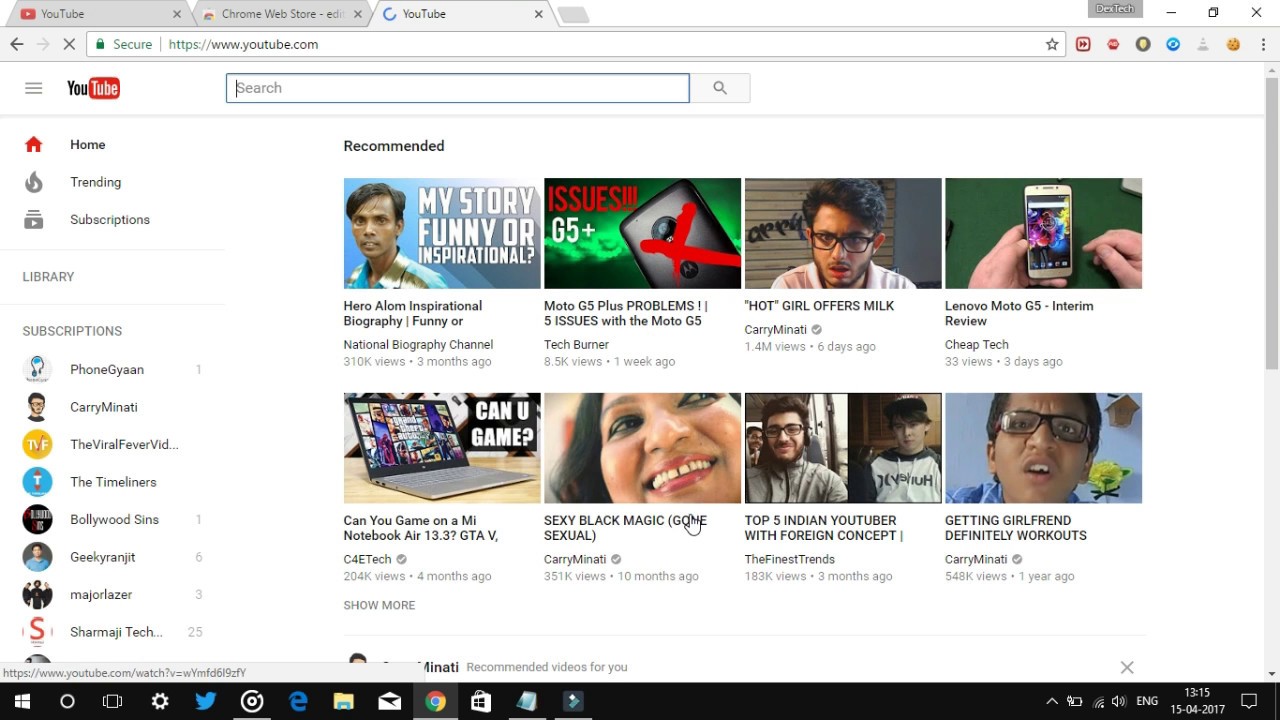Click the Home icon in sidebar
This screenshot has height=720, width=1280.
click(34, 145)
